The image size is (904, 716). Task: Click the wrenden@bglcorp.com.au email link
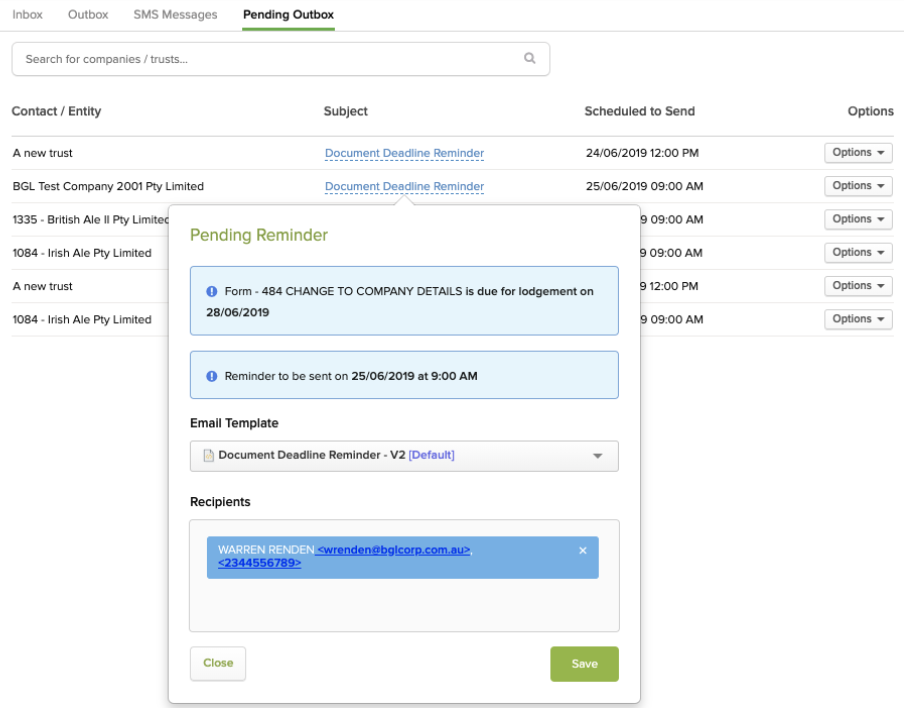(394, 550)
